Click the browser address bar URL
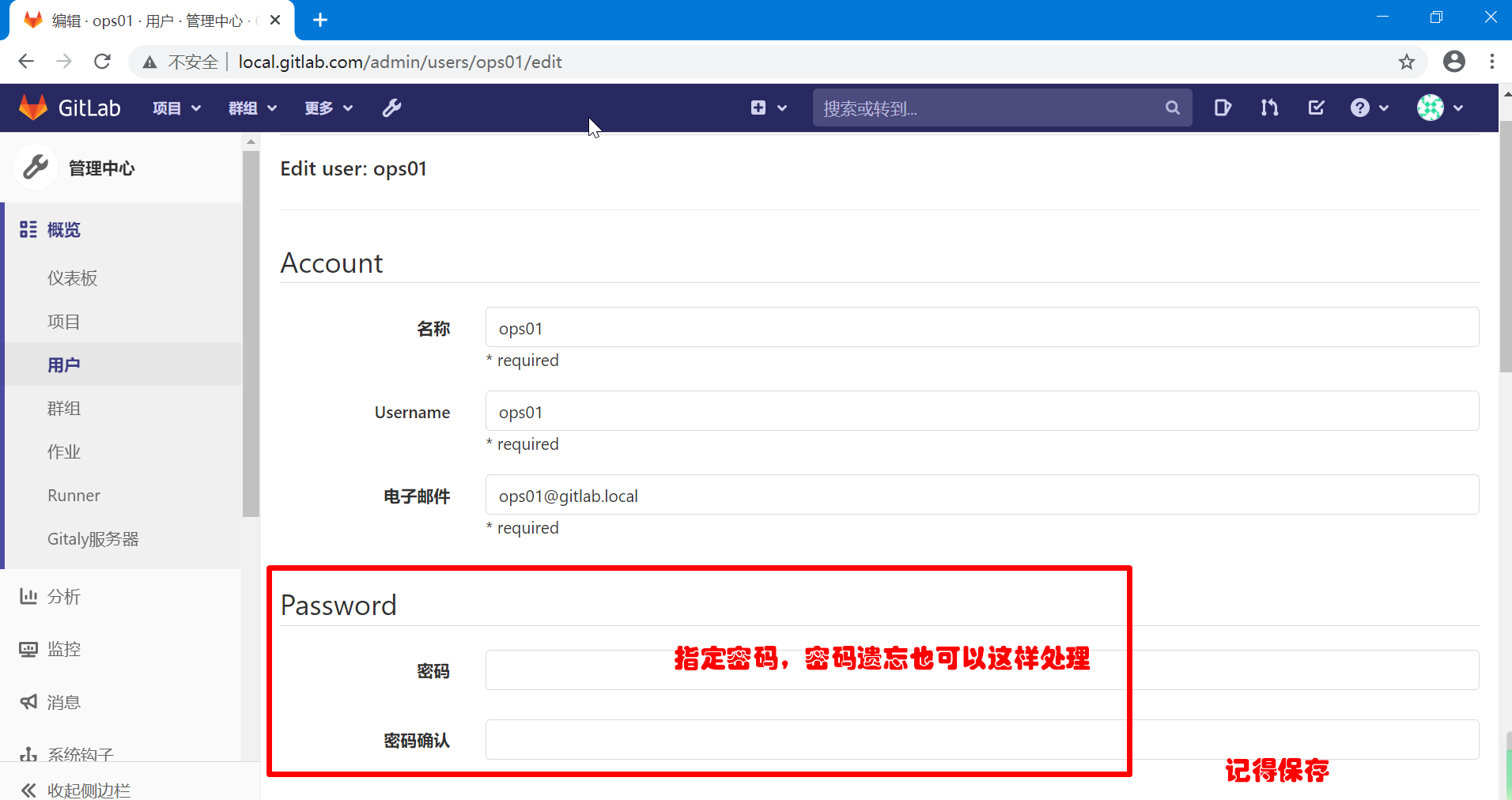 [x=400, y=62]
